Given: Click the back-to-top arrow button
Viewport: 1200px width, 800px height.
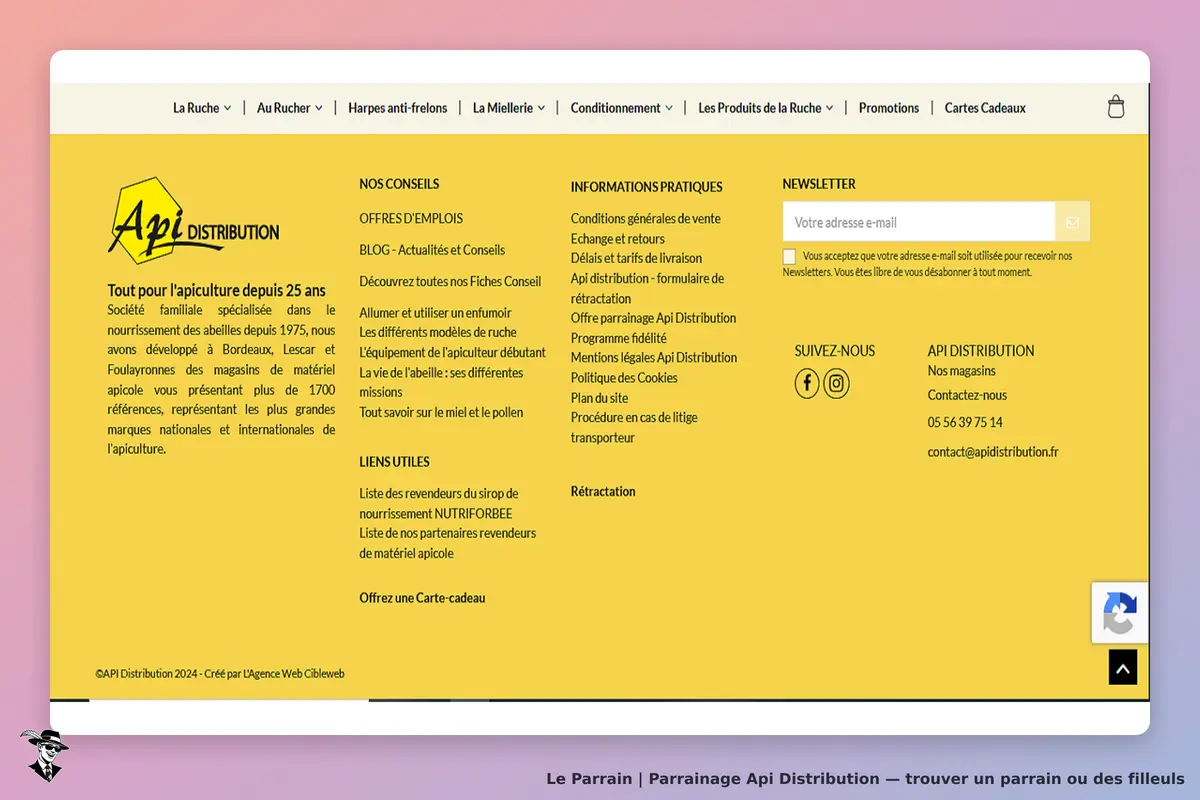Looking at the screenshot, I should 1123,668.
